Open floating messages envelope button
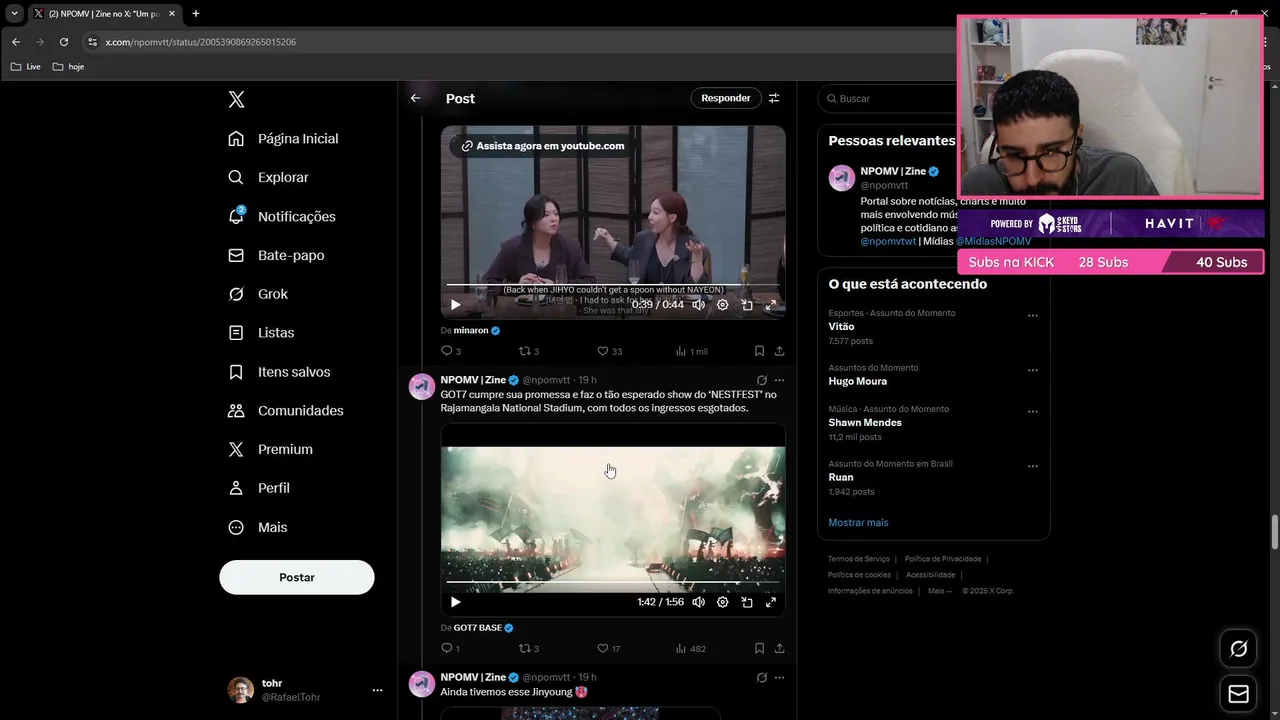Screen dimensions: 1280x720 (1238, 694)
